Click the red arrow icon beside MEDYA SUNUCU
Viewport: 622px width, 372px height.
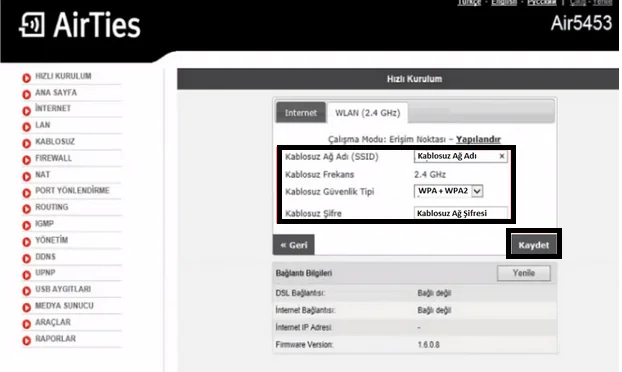coord(27,308)
